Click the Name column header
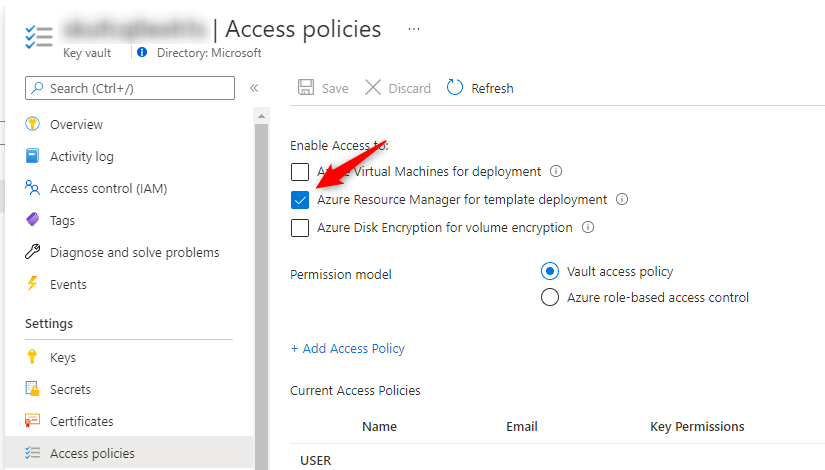The height and width of the screenshot is (470, 825). coord(379,426)
